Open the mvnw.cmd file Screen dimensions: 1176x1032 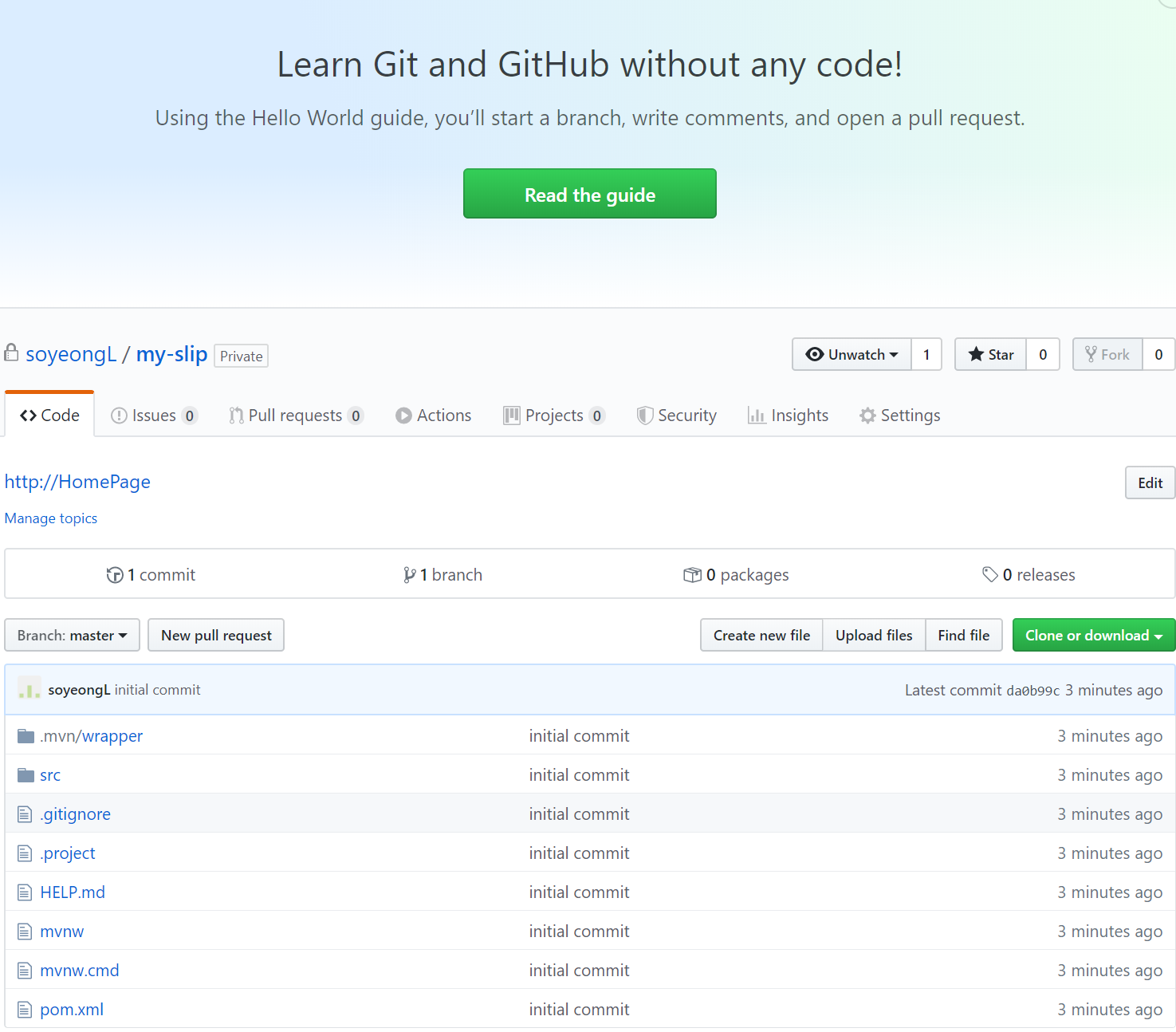80,971
